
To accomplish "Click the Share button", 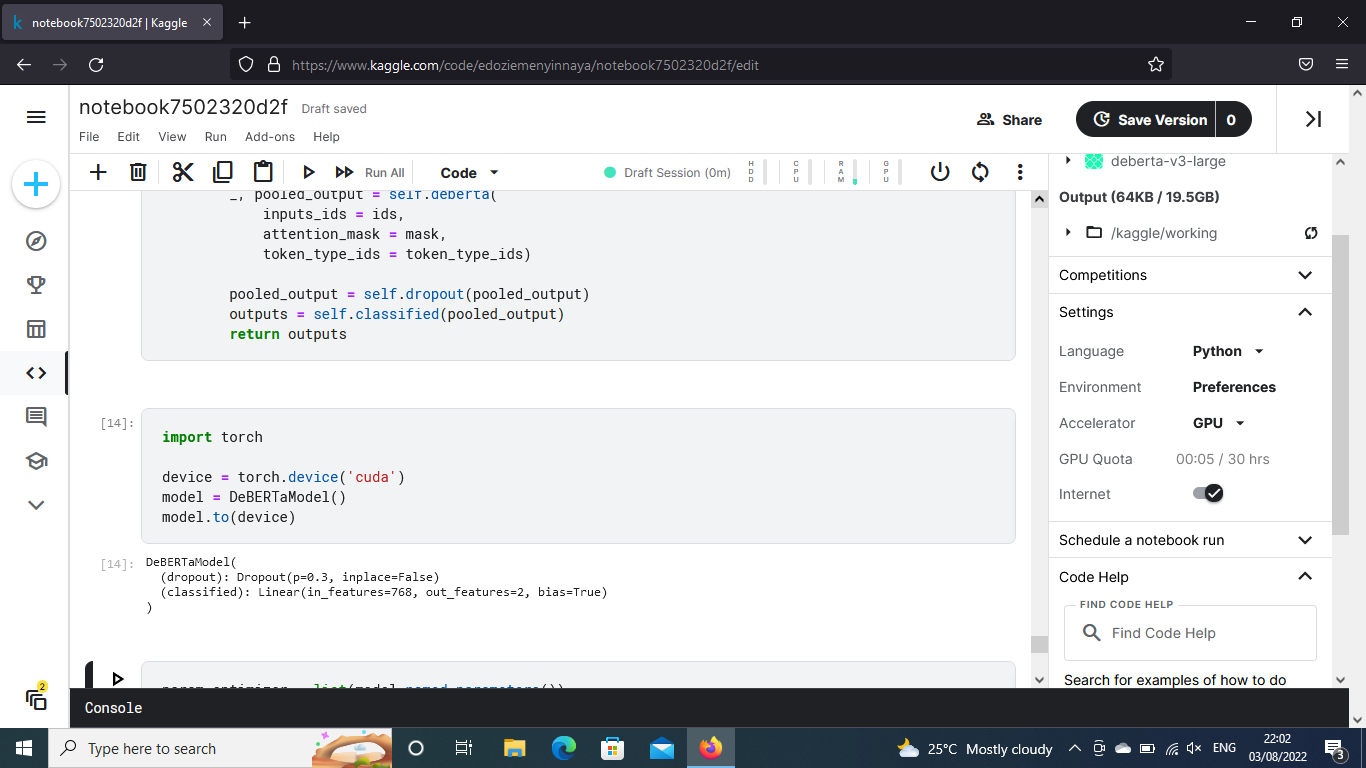I will click(x=1009, y=119).
